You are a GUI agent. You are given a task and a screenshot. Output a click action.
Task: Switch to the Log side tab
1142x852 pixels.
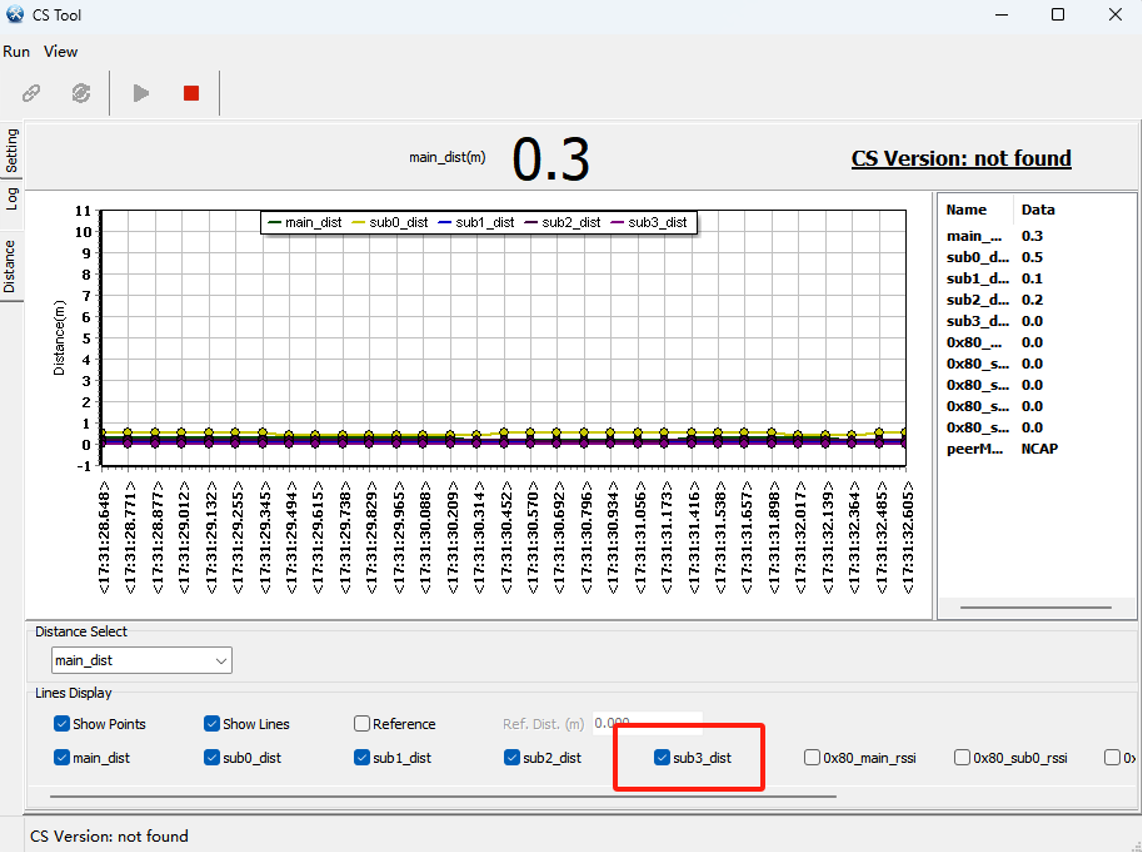[11, 198]
